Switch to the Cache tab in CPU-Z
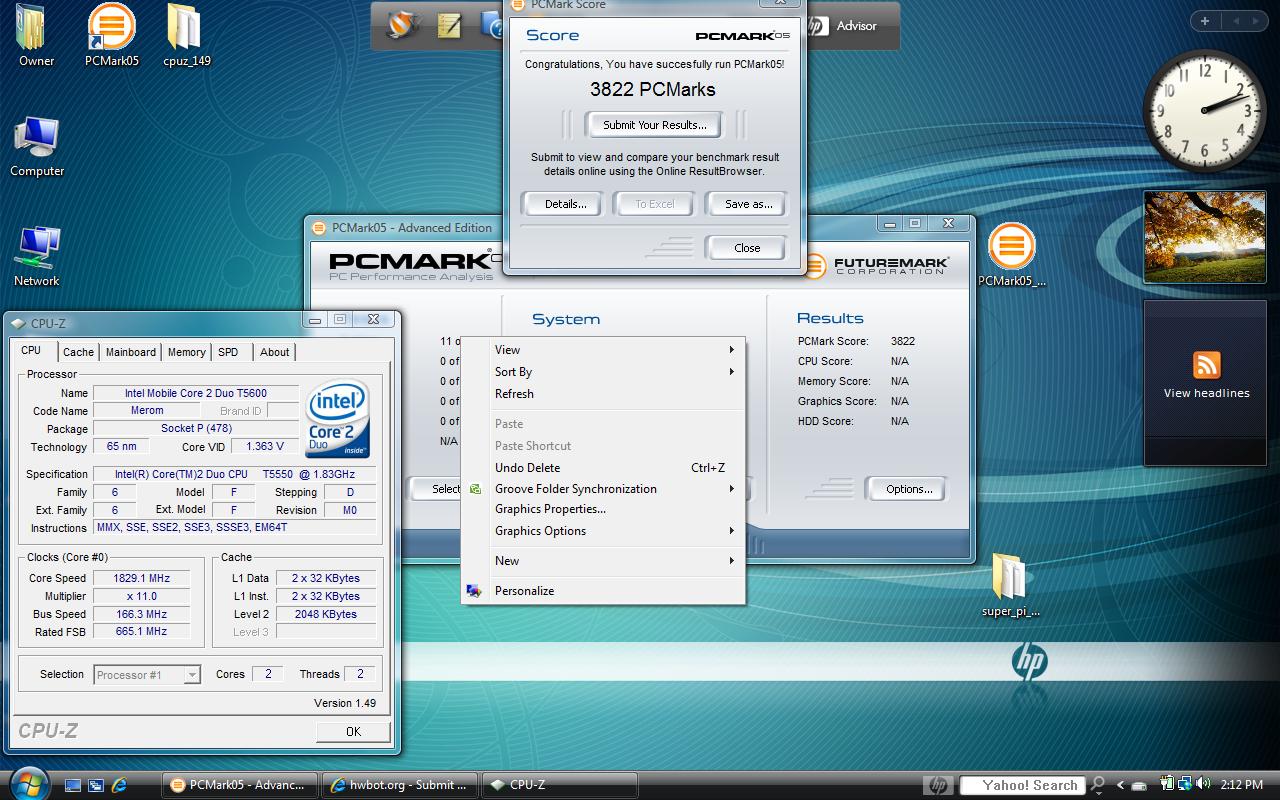Image resolution: width=1280 pixels, height=800 pixels. point(78,352)
